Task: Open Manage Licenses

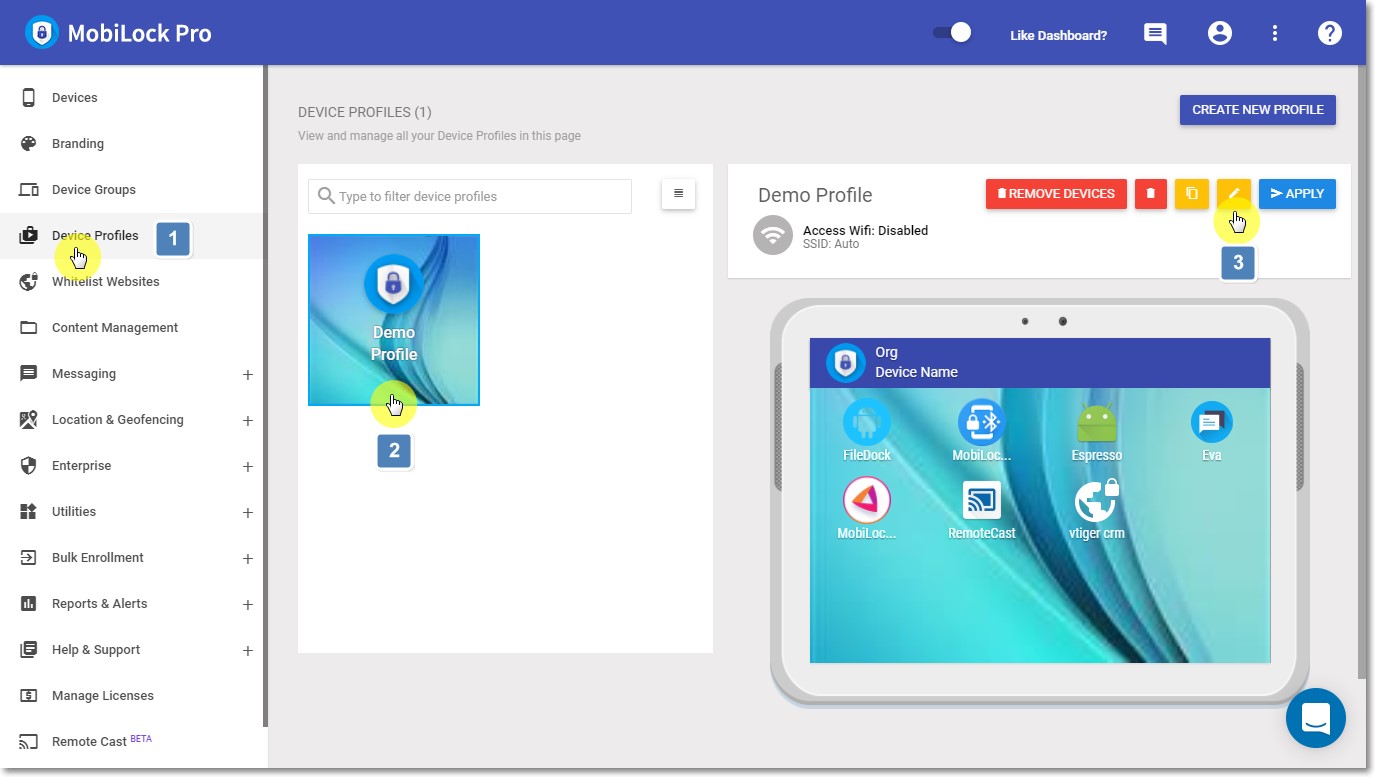Action: click(132, 696)
